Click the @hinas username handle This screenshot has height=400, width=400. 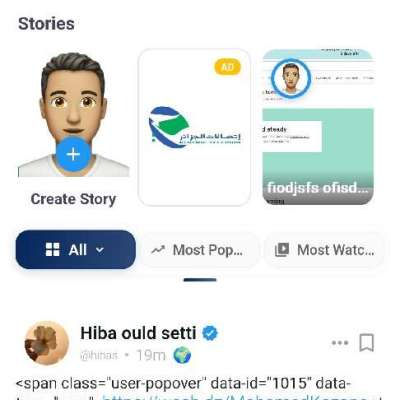(99, 355)
